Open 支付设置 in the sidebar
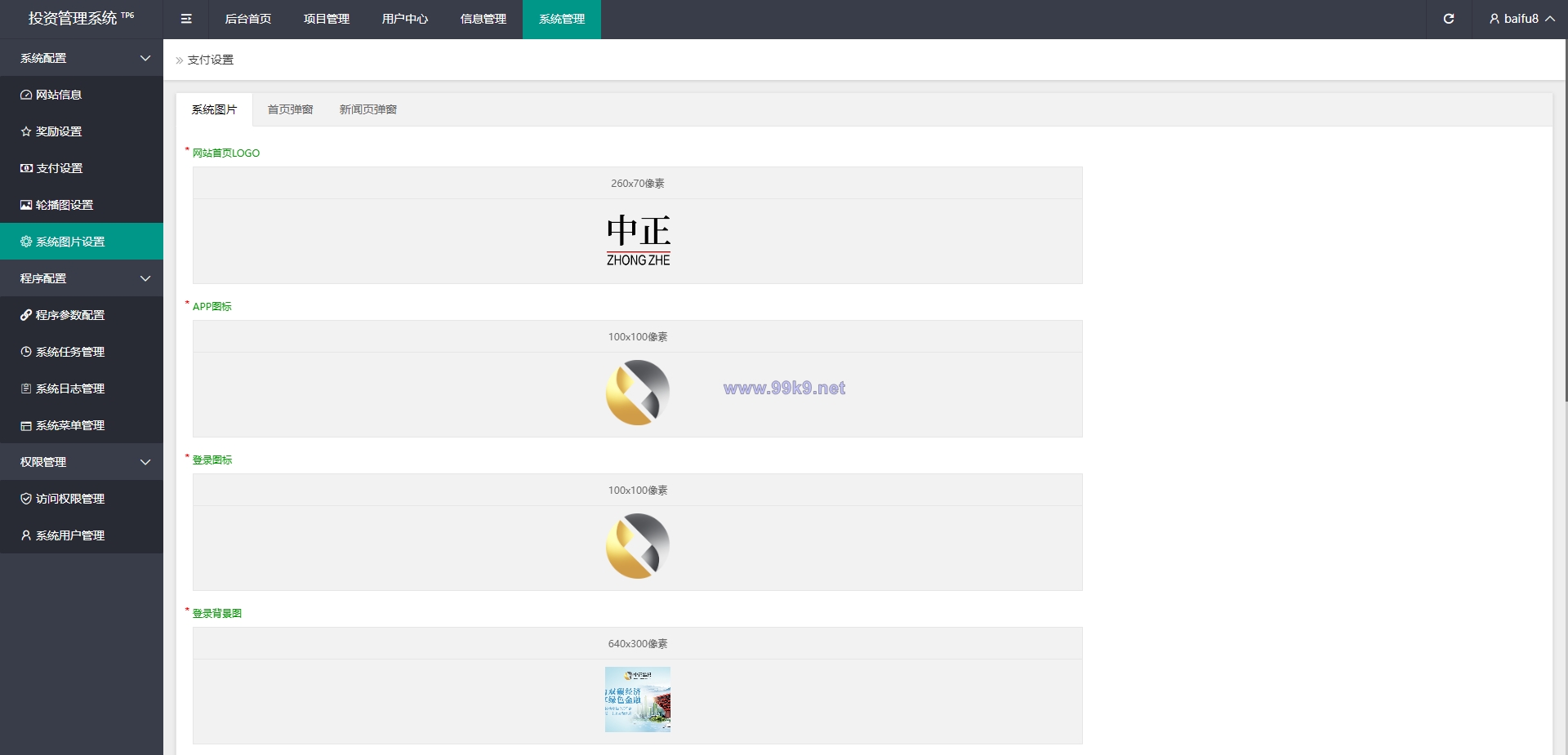This screenshot has height=755, width=1568. click(x=82, y=168)
